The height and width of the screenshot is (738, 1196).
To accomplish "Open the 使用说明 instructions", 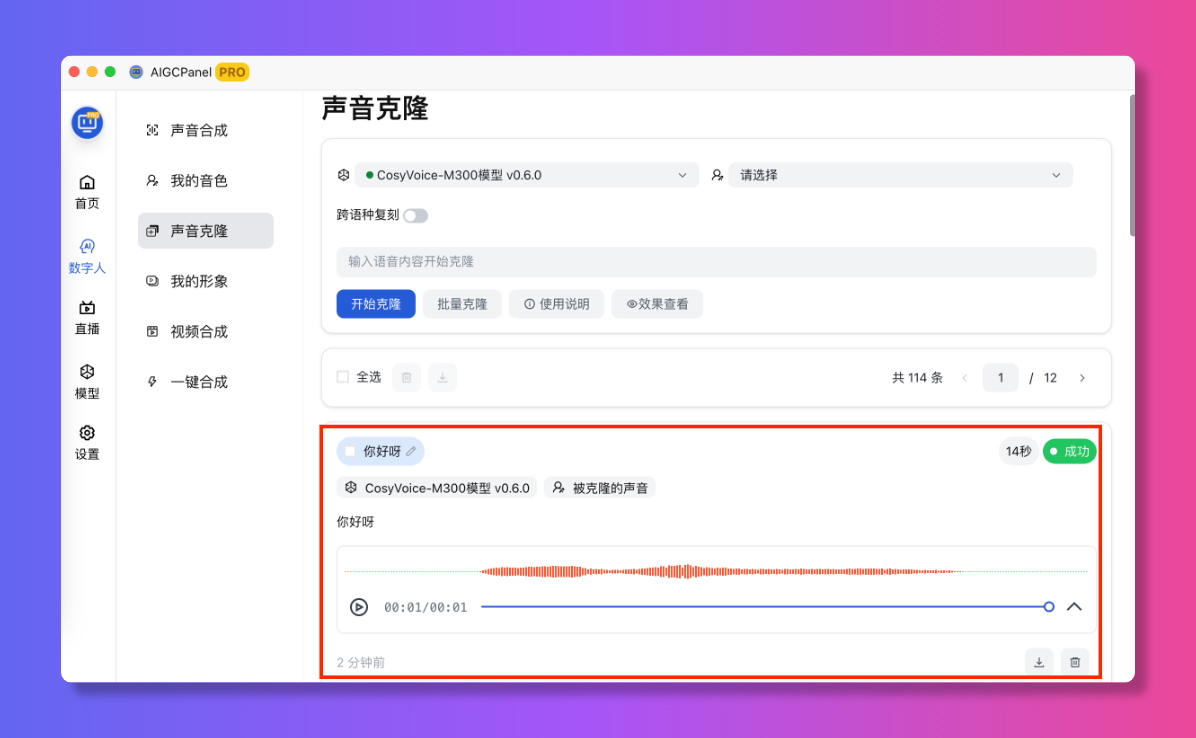I will [556, 304].
